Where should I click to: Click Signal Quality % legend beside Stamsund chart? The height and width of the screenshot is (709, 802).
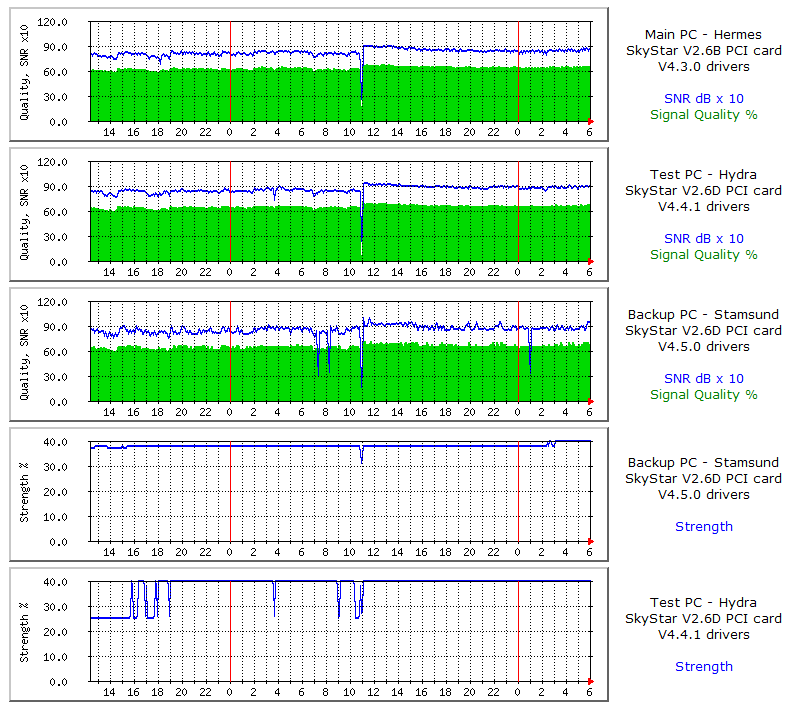pyautogui.click(x=703, y=394)
